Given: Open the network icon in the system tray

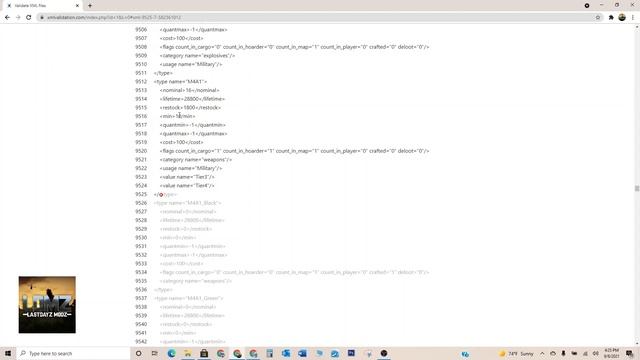Looking at the screenshot, I should coord(585,353).
